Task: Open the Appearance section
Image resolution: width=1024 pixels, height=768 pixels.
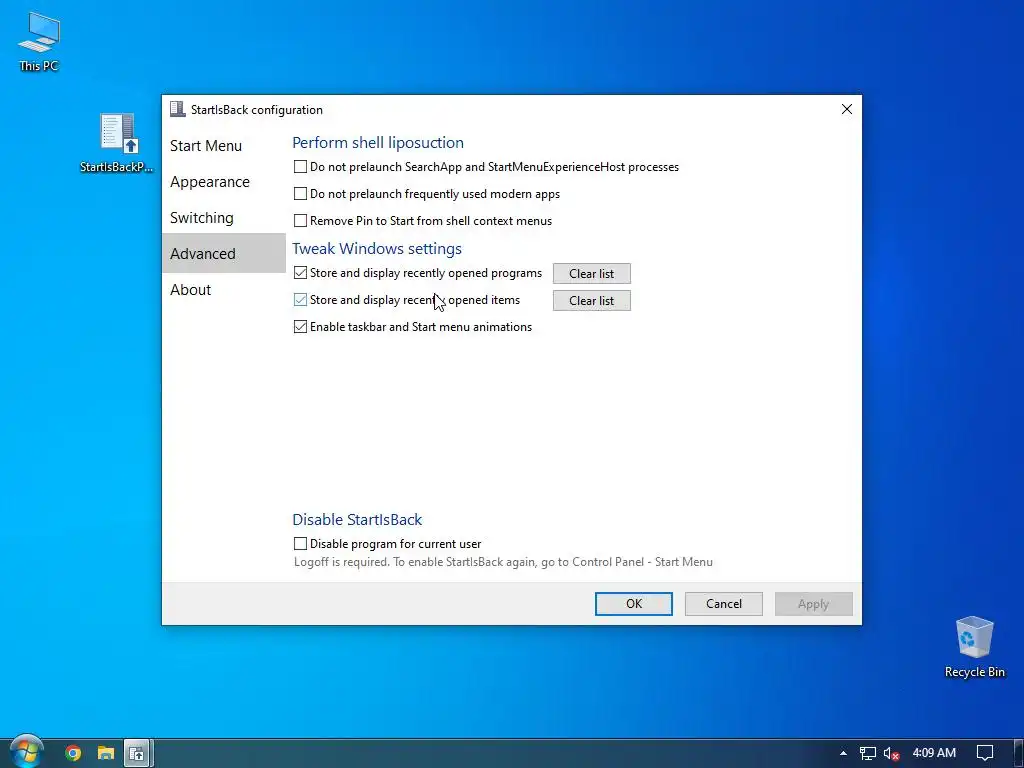Action: (x=223, y=182)
